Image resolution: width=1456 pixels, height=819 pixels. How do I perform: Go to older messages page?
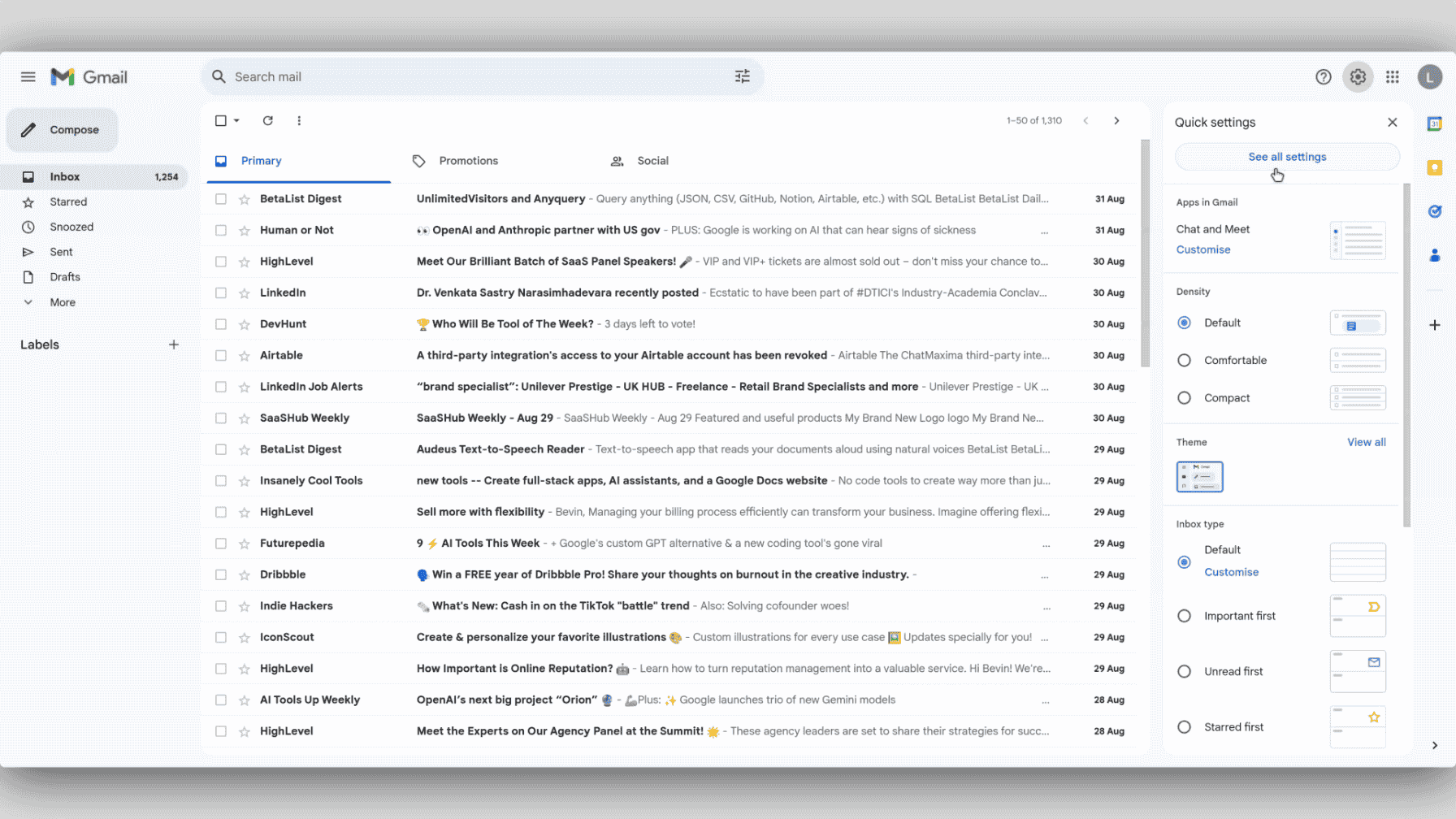tap(1116, 120)
